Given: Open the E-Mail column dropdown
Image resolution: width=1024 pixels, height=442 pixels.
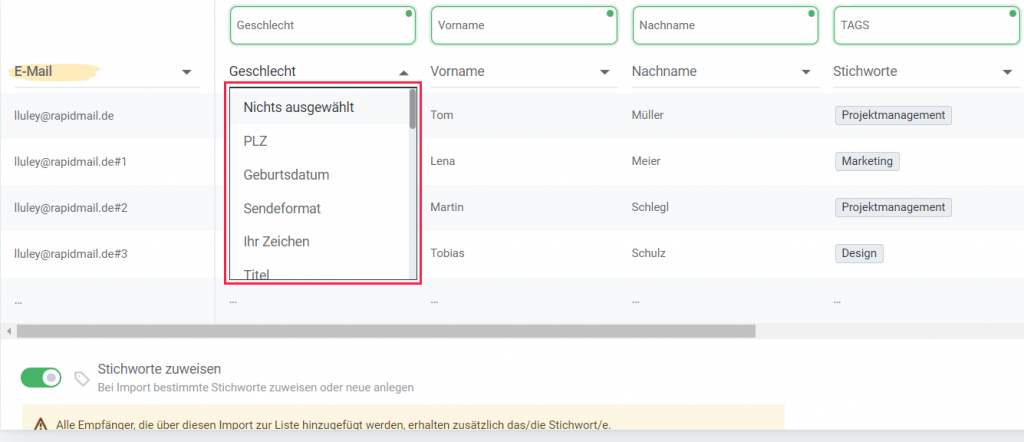Looking at the screenshot, I should [187, 72].
